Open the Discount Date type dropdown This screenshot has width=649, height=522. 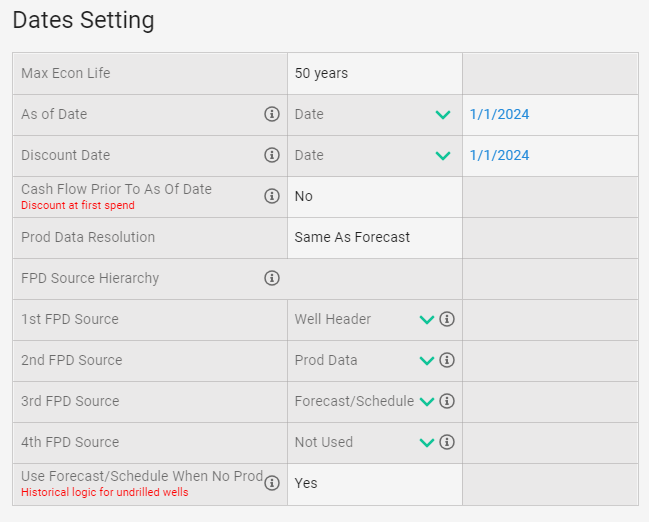click(x=442, y=156)
